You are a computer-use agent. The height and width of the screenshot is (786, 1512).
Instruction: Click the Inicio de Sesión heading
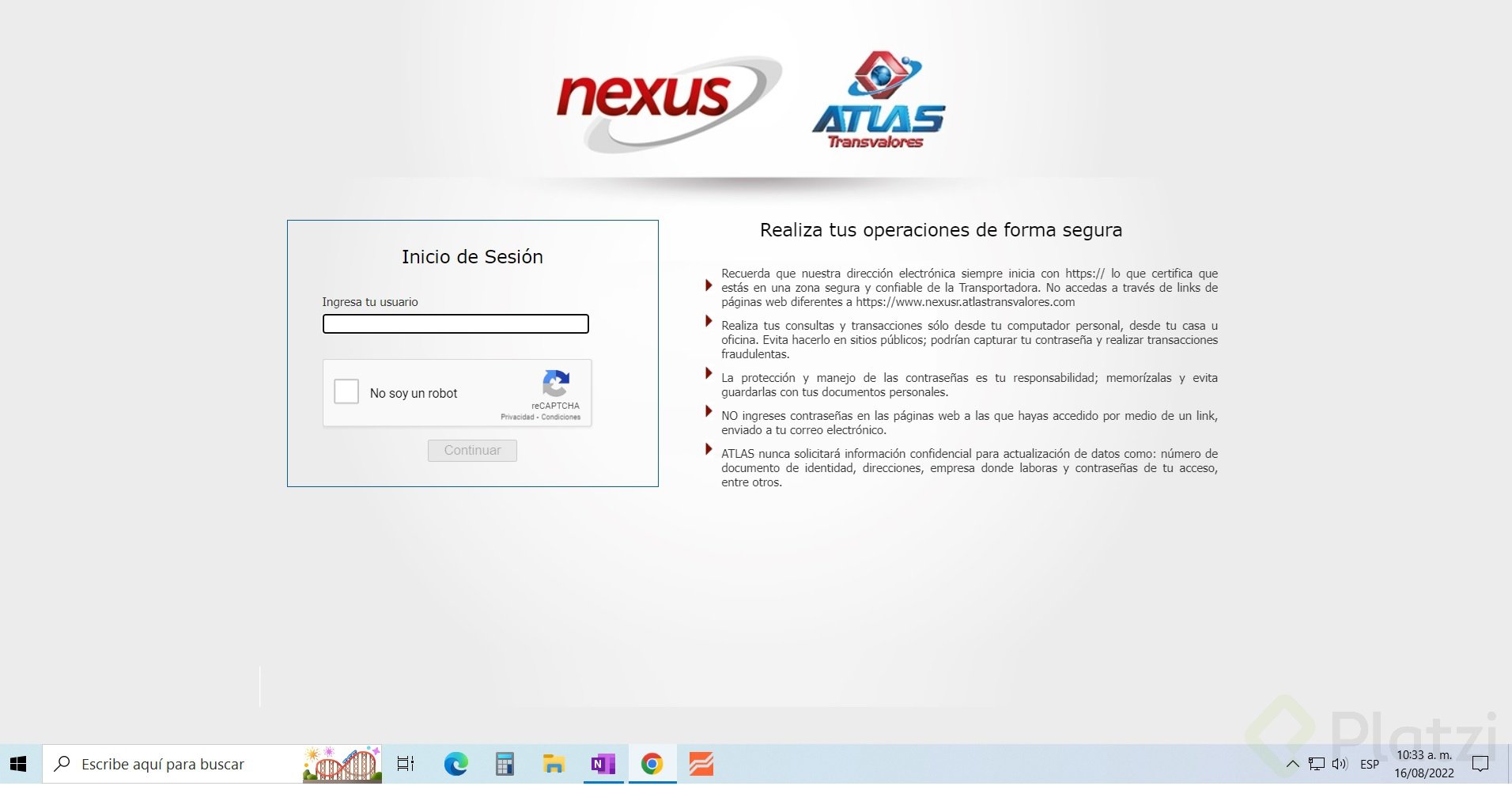472,257
